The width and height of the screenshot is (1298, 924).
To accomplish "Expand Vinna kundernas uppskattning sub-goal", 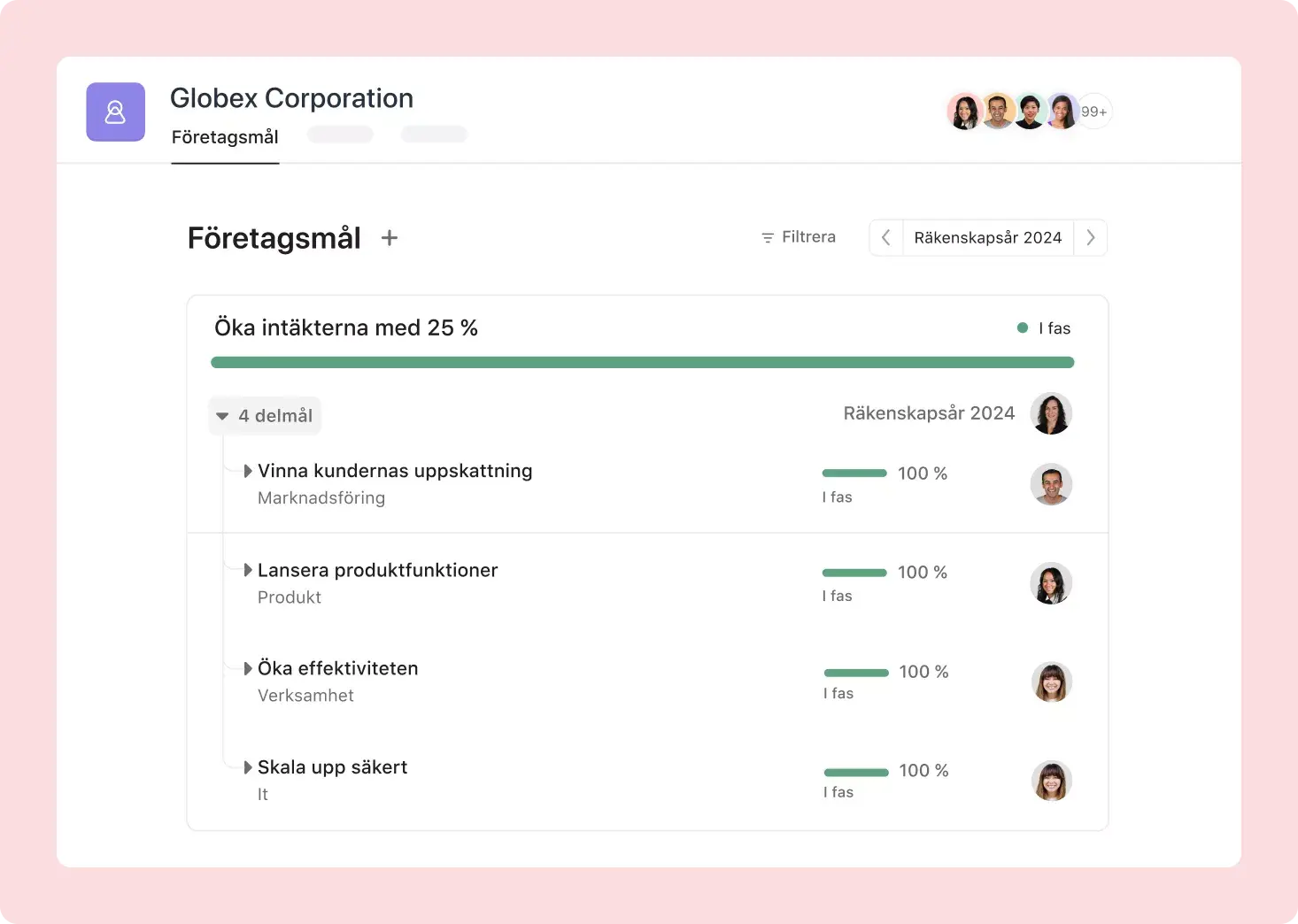I will pyautogui.click(x=248, y=471).
